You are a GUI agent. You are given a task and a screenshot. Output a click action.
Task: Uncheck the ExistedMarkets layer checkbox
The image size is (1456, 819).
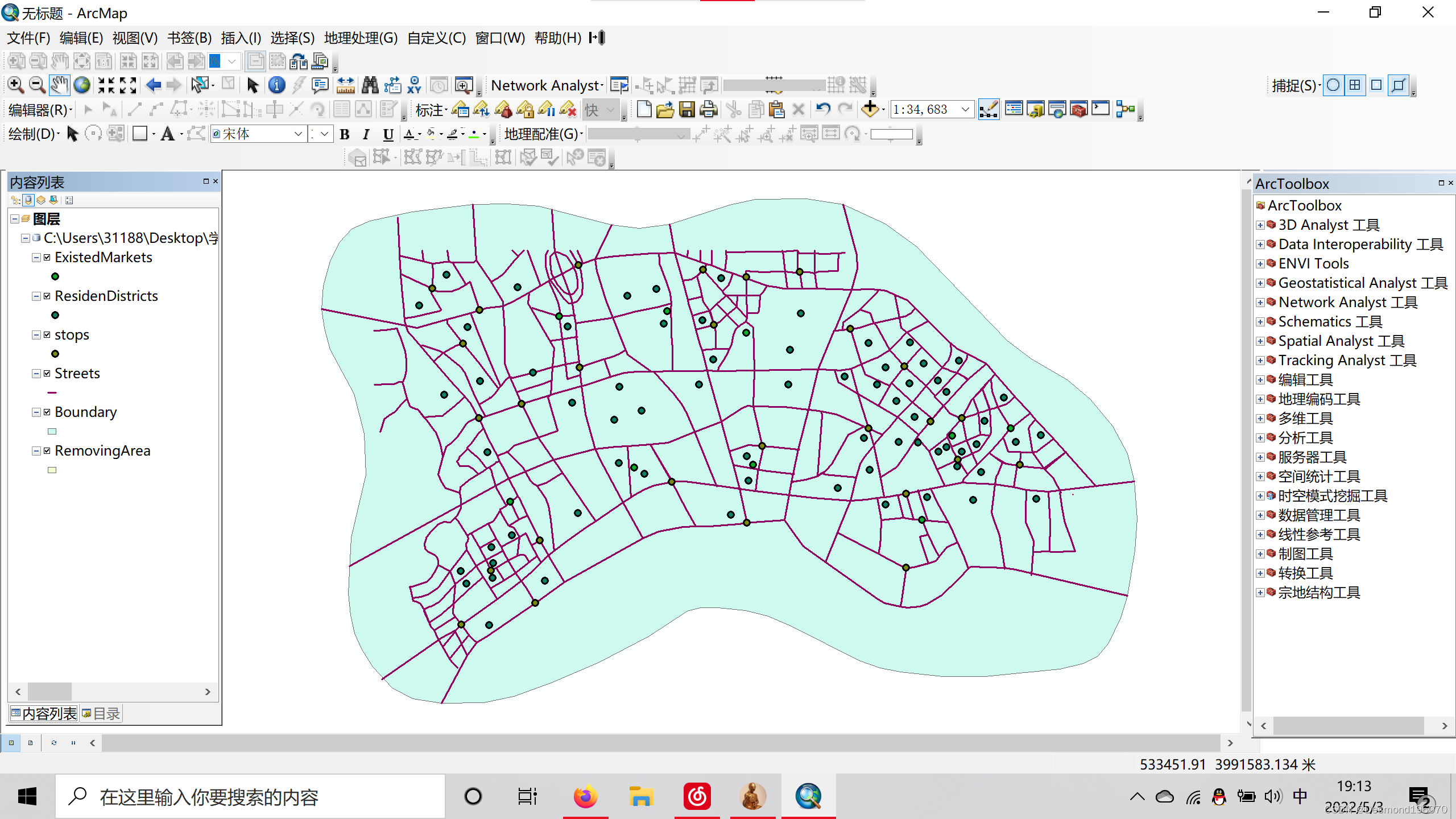point(47,258)
